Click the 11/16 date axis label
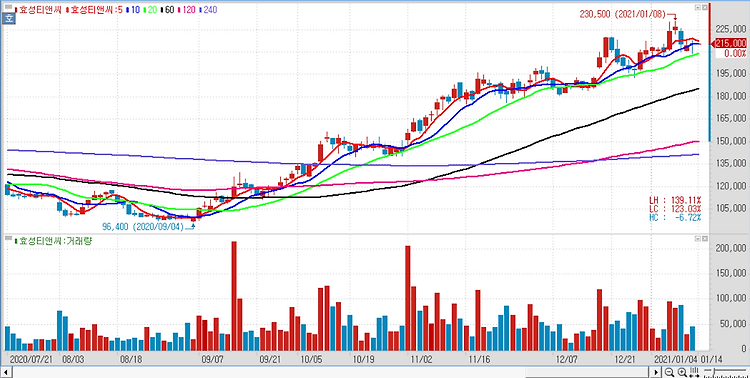Image resolution: width=750 pixels, height=378 pixels. 479,358
